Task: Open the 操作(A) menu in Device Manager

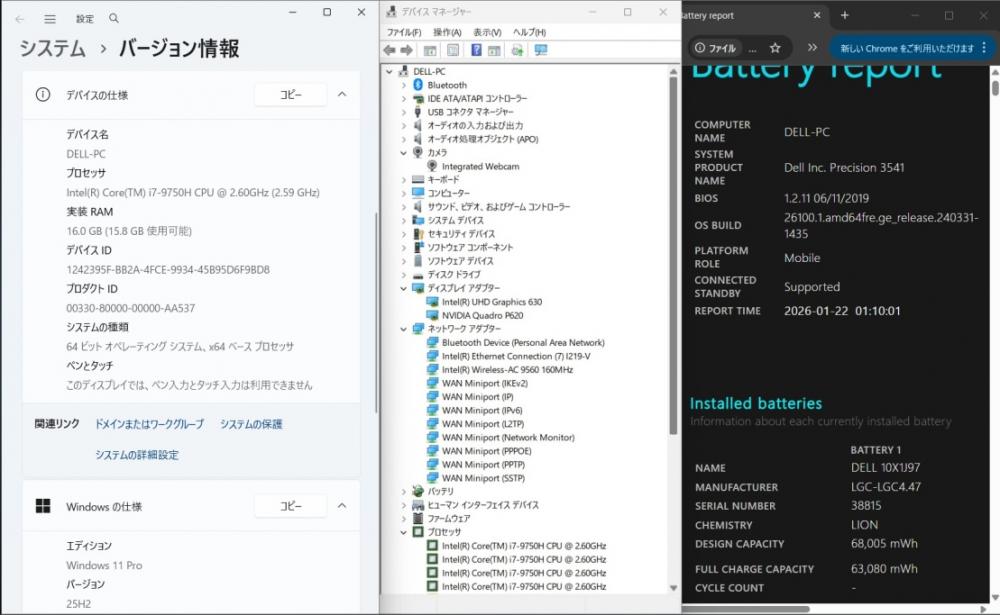Action: (x=447, y=32)
